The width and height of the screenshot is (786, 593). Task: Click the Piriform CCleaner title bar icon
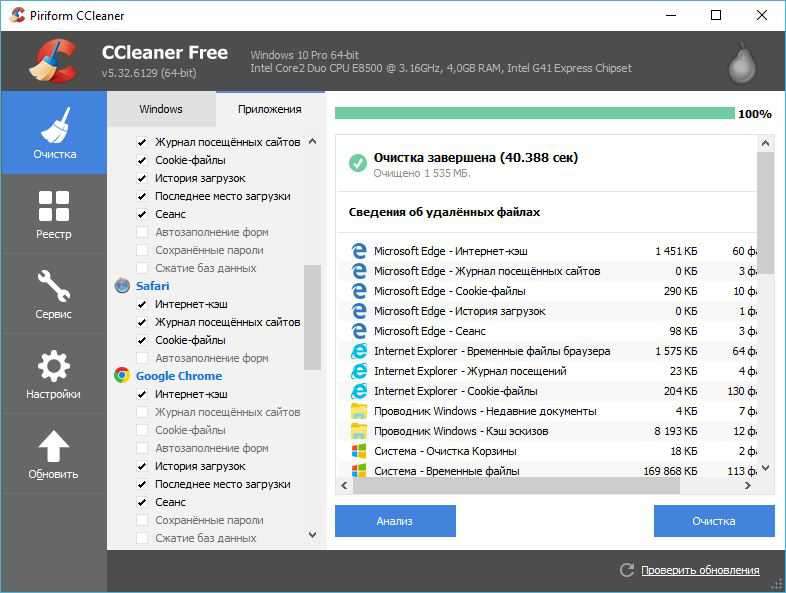pos(18,15)
